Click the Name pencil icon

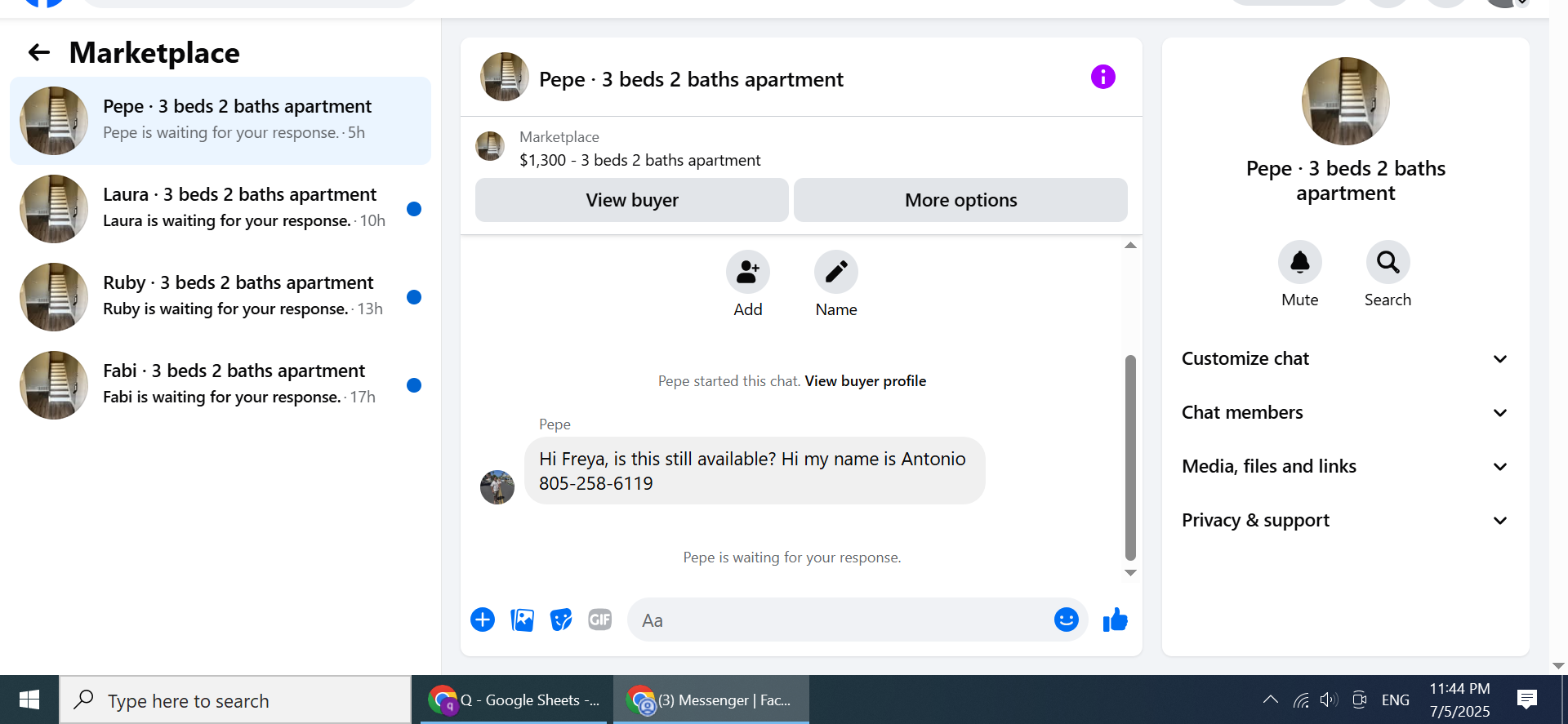[x=835, y=272]
